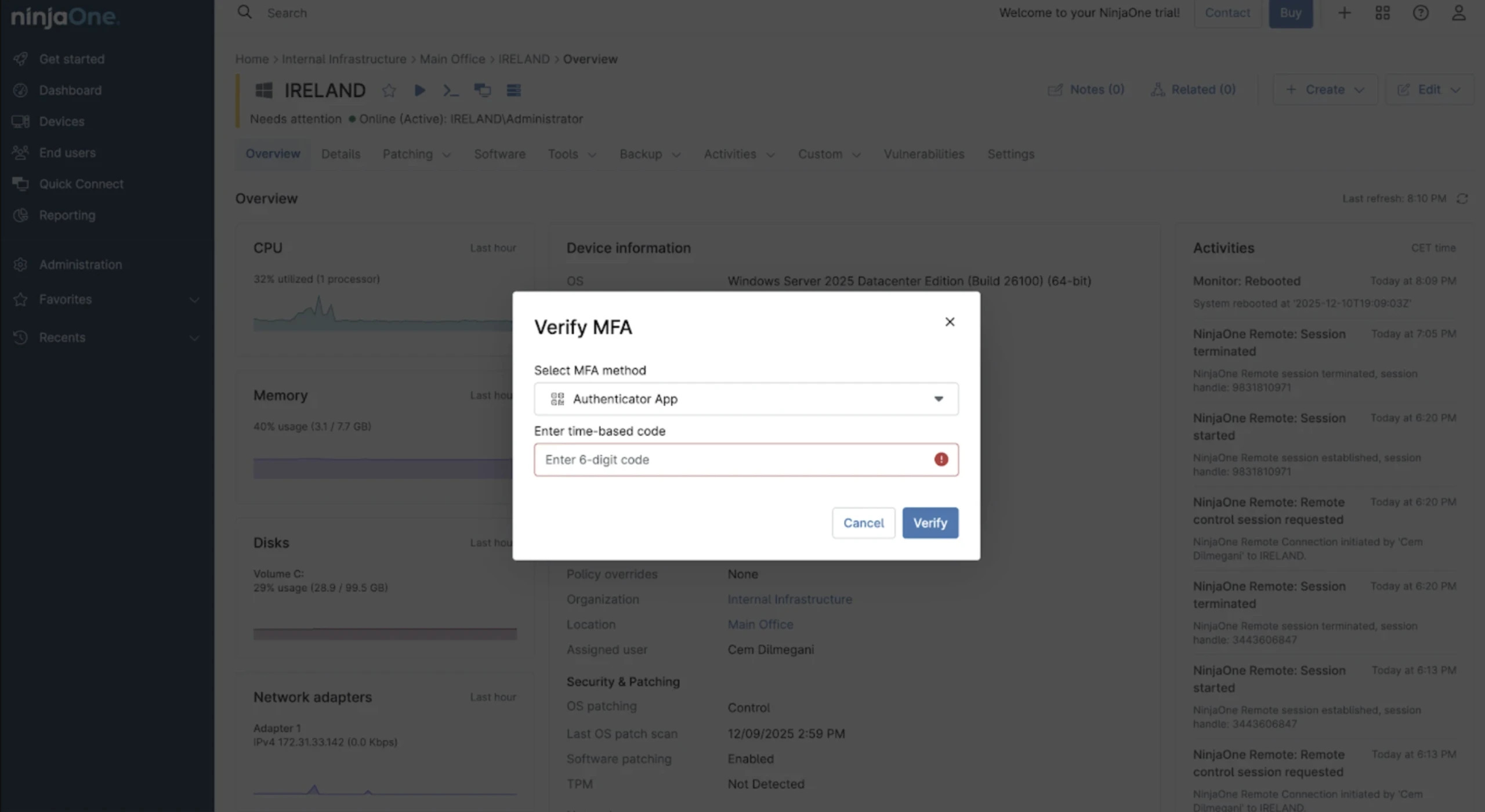Click the Reporting pie chart icon
The image size is (1485, 812).
pos(20,215)
